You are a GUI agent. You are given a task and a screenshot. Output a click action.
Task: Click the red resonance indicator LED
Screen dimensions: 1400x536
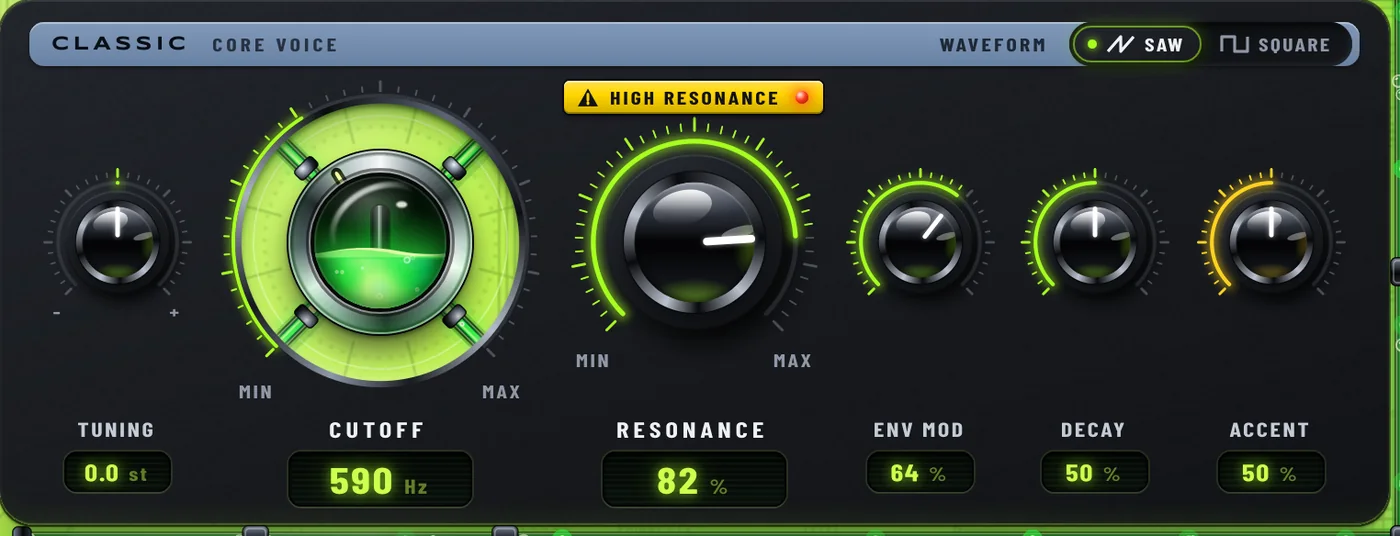point(801,98)
